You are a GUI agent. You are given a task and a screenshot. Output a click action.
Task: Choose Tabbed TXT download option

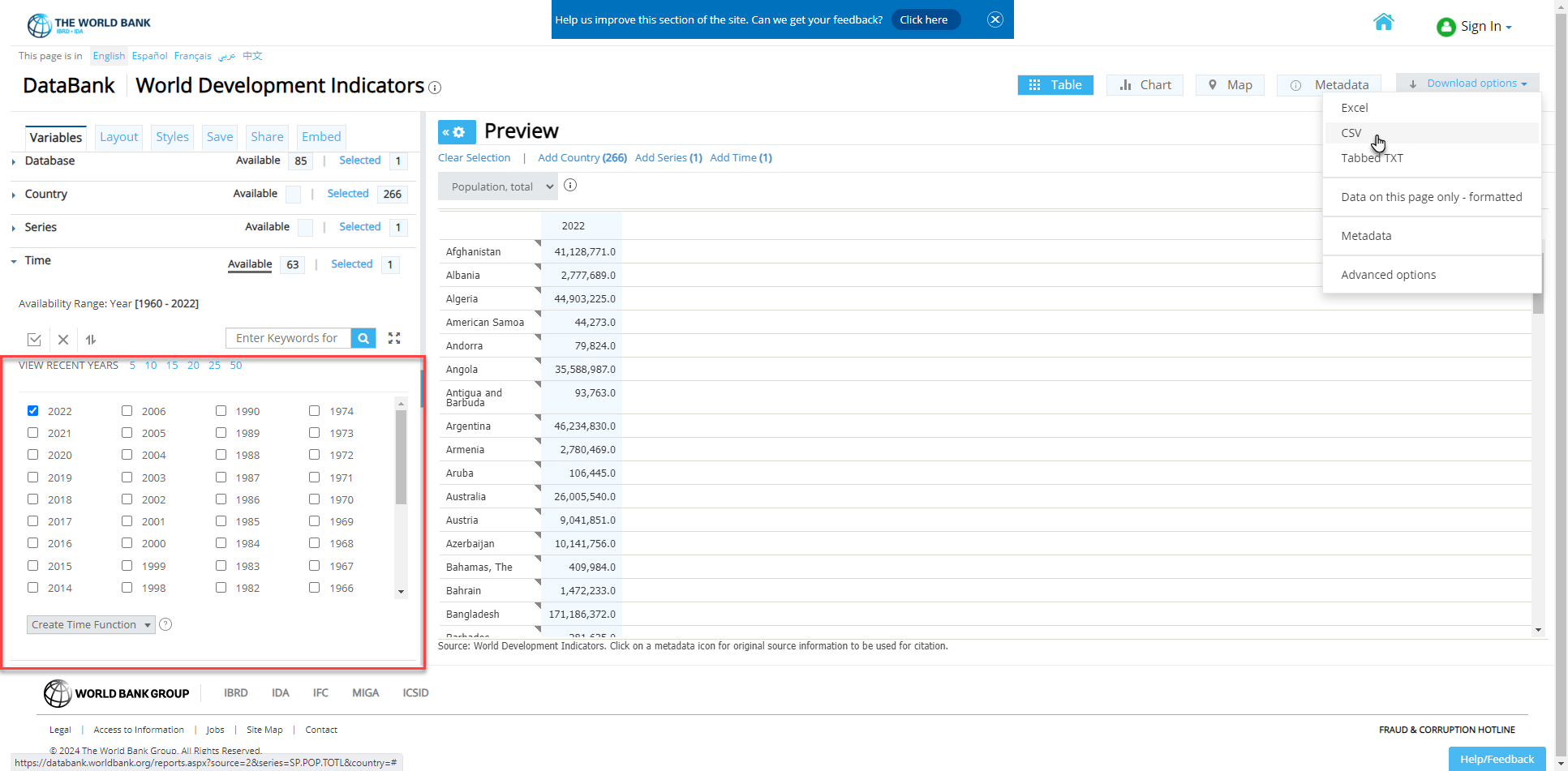pyautogui.click(x=1372, y=158)
